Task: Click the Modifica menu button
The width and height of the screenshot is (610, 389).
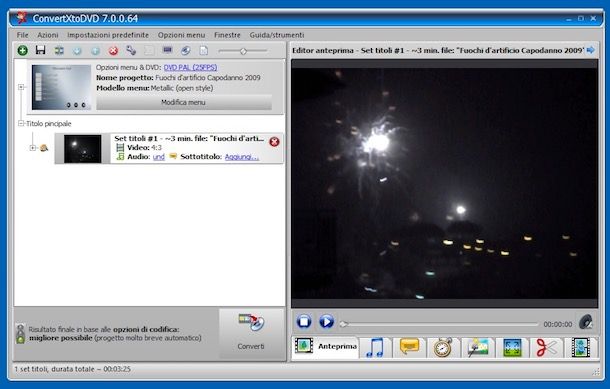Action: pyautogui.click(x=184, y=102)
